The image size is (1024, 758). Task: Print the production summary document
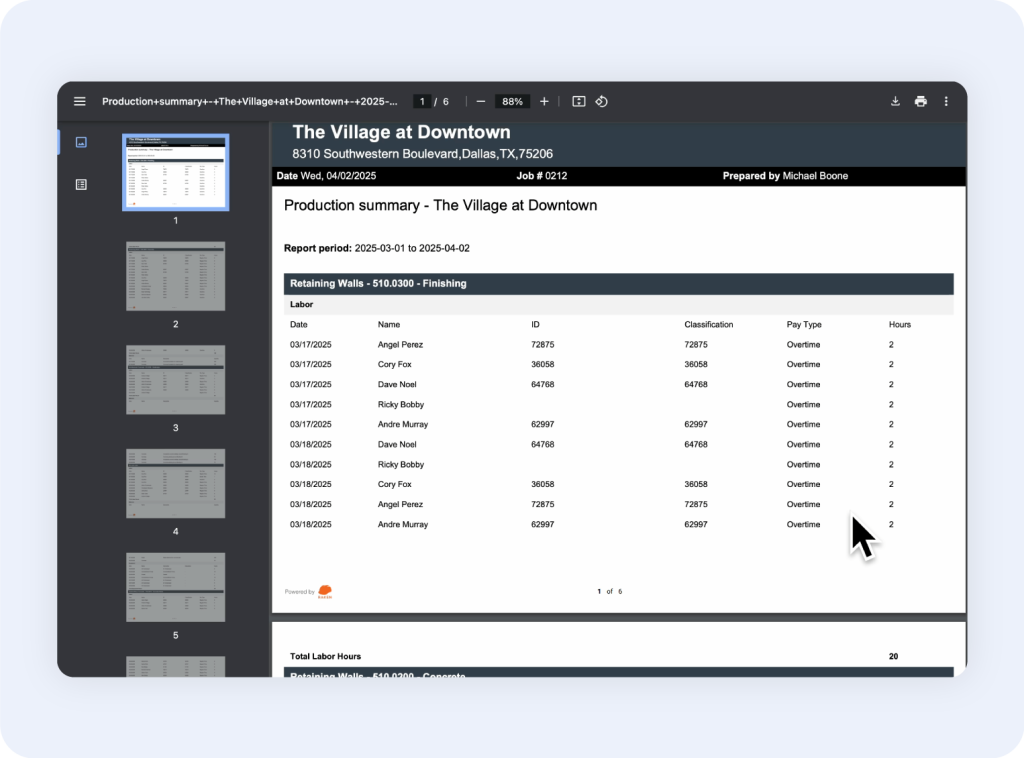click(x=920, y=101)
